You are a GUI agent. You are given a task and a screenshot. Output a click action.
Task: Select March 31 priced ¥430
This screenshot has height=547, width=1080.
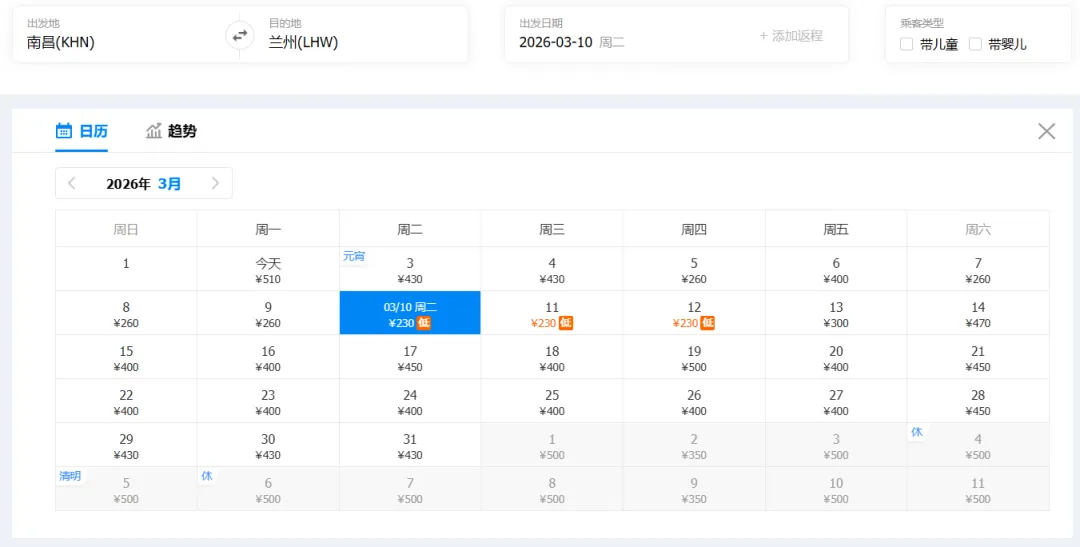(410, 445)
